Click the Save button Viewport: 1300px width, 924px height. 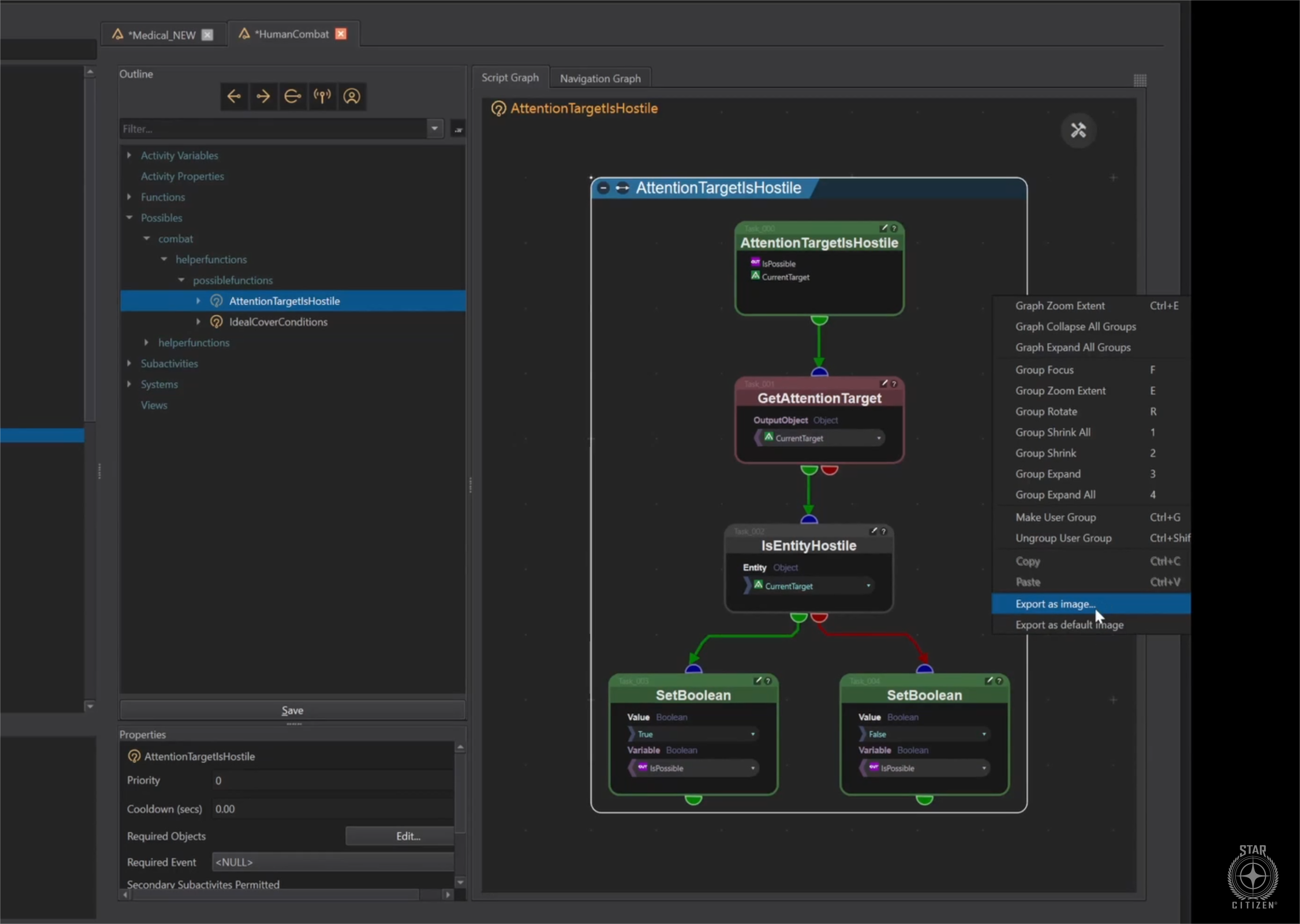coord(292,710)
